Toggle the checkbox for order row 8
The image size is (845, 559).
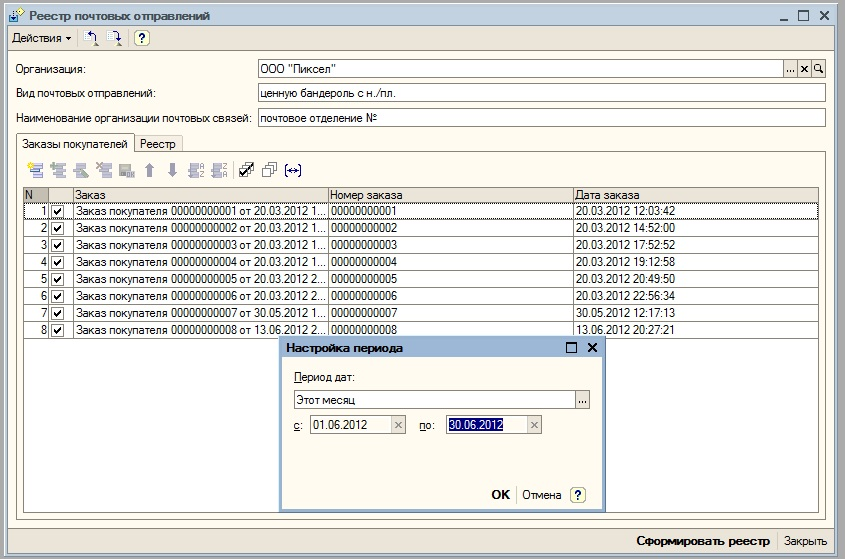pos(57,330)
